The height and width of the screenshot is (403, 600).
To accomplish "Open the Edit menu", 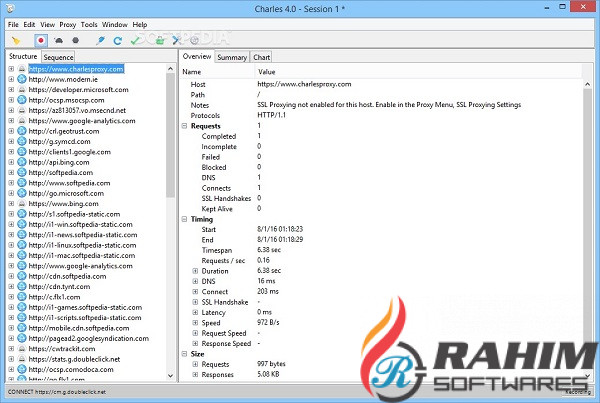I will (29, 24).
